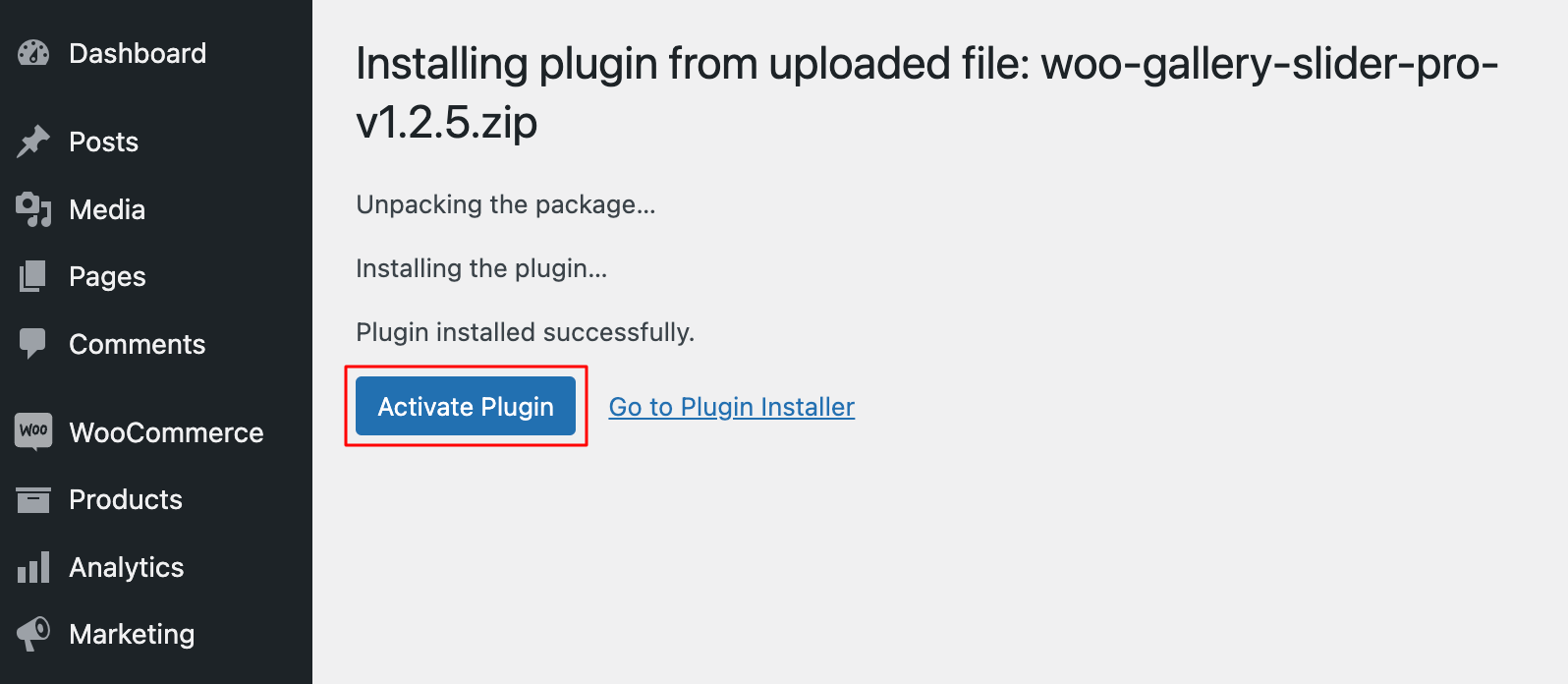1568x684 pixels.
Task: Click the Marketing megaphone icon
Action: tap(33, 634)
